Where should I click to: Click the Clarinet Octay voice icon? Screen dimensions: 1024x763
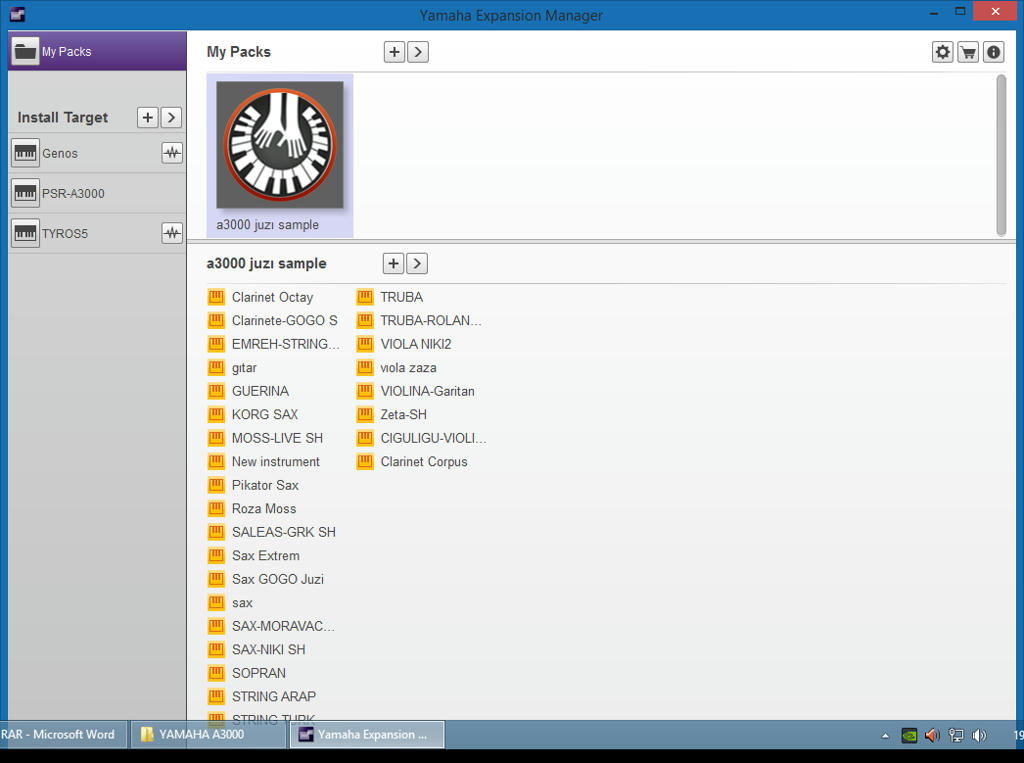216,297
